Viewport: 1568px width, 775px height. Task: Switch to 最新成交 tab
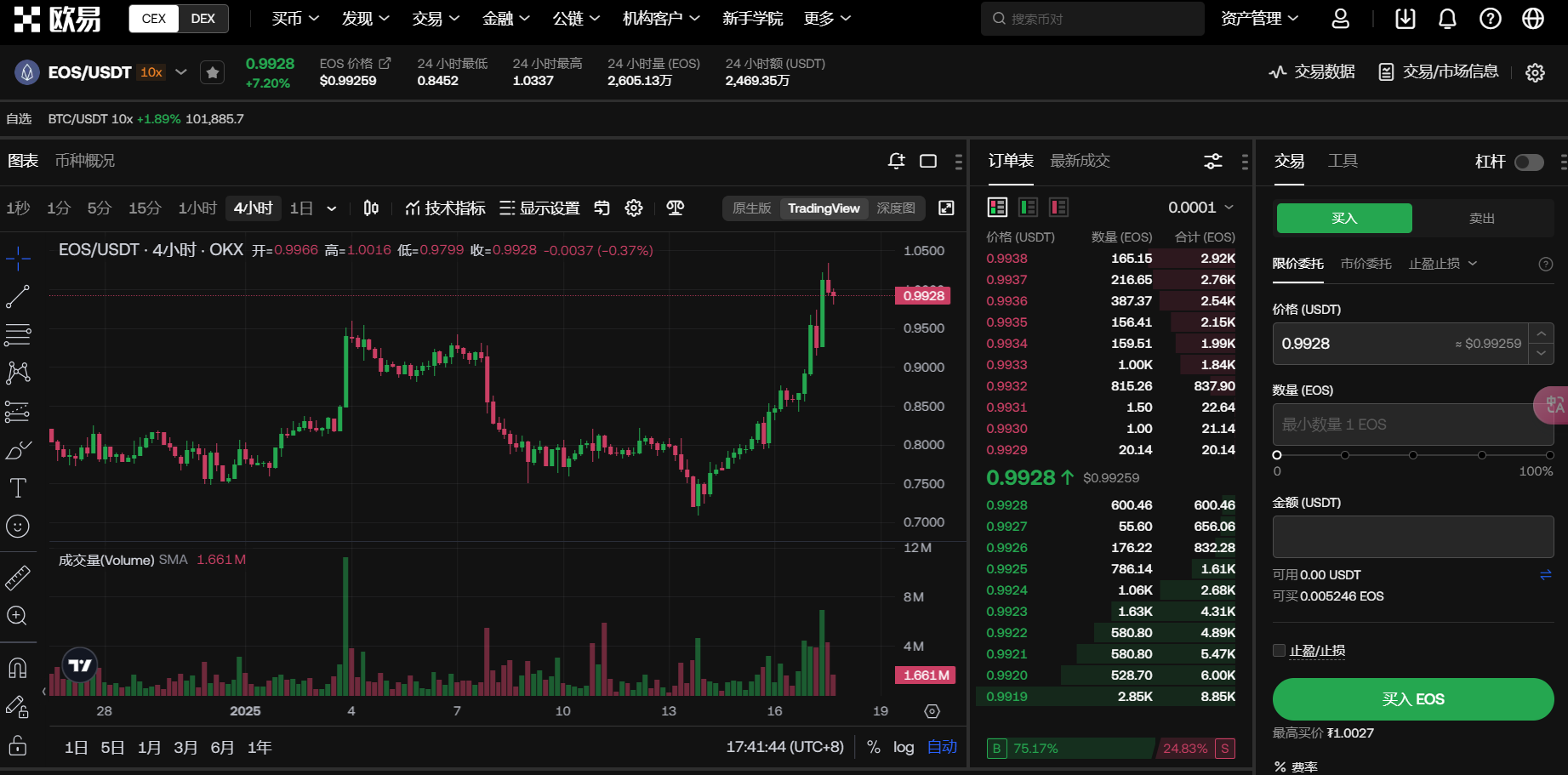click(1080, 161)
